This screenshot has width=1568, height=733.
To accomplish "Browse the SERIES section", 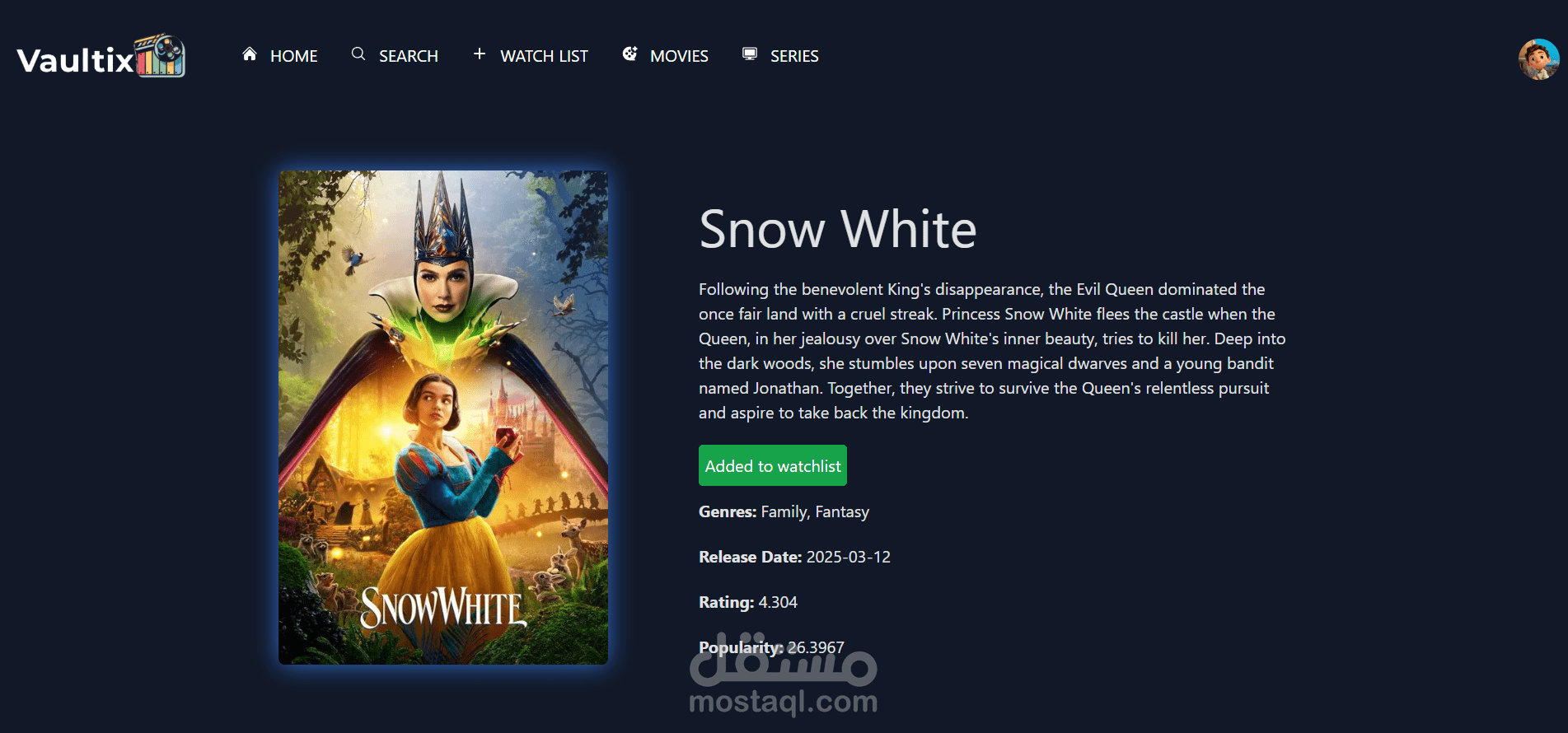I will pyautogui.click(x=794, y=56).
